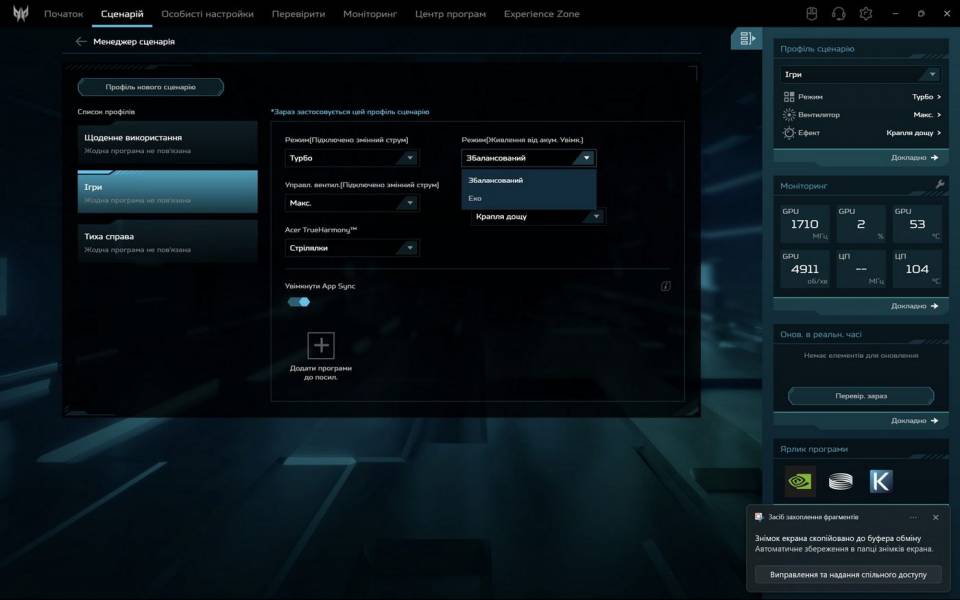Image resolution: width=960 pixels, height=600 pixels.
Task: Toggle the Увімкнути App Sync switch
Action: click(x=299, y=302)
